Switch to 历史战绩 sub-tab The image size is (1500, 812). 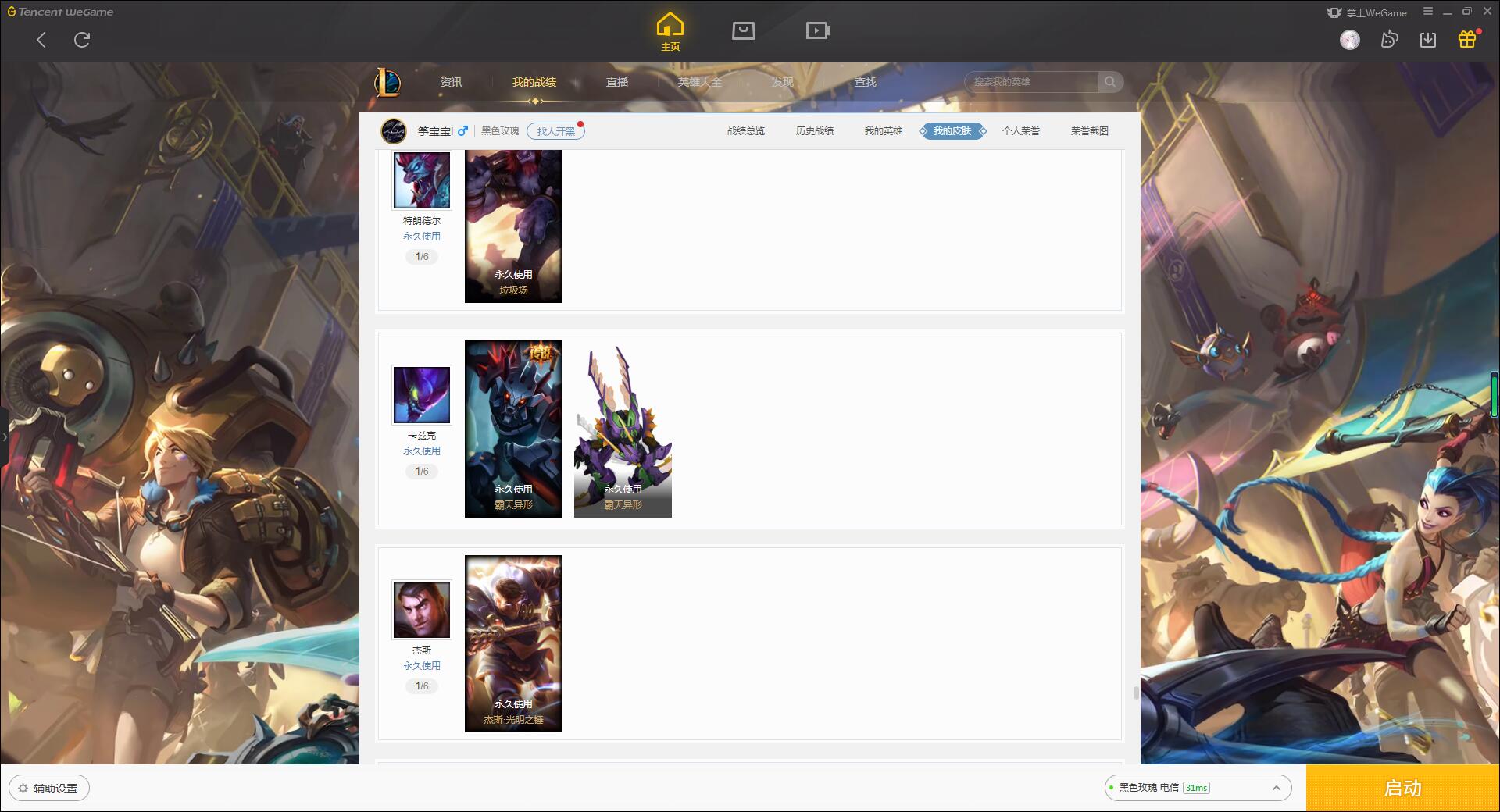tap(815, 131)
